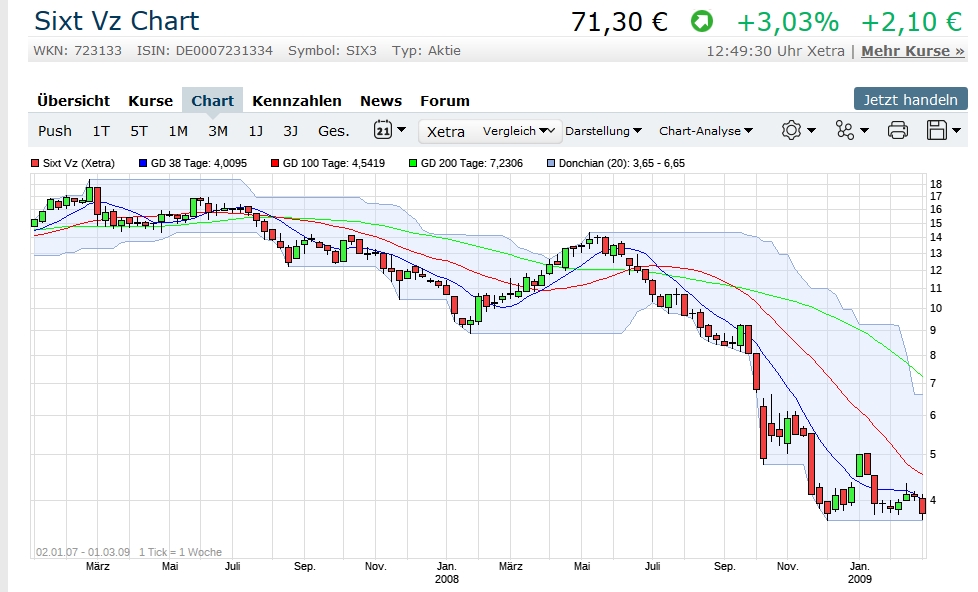Select the 1J time range
This screenshot has width=978, height=592.
(x=256, y=130)
